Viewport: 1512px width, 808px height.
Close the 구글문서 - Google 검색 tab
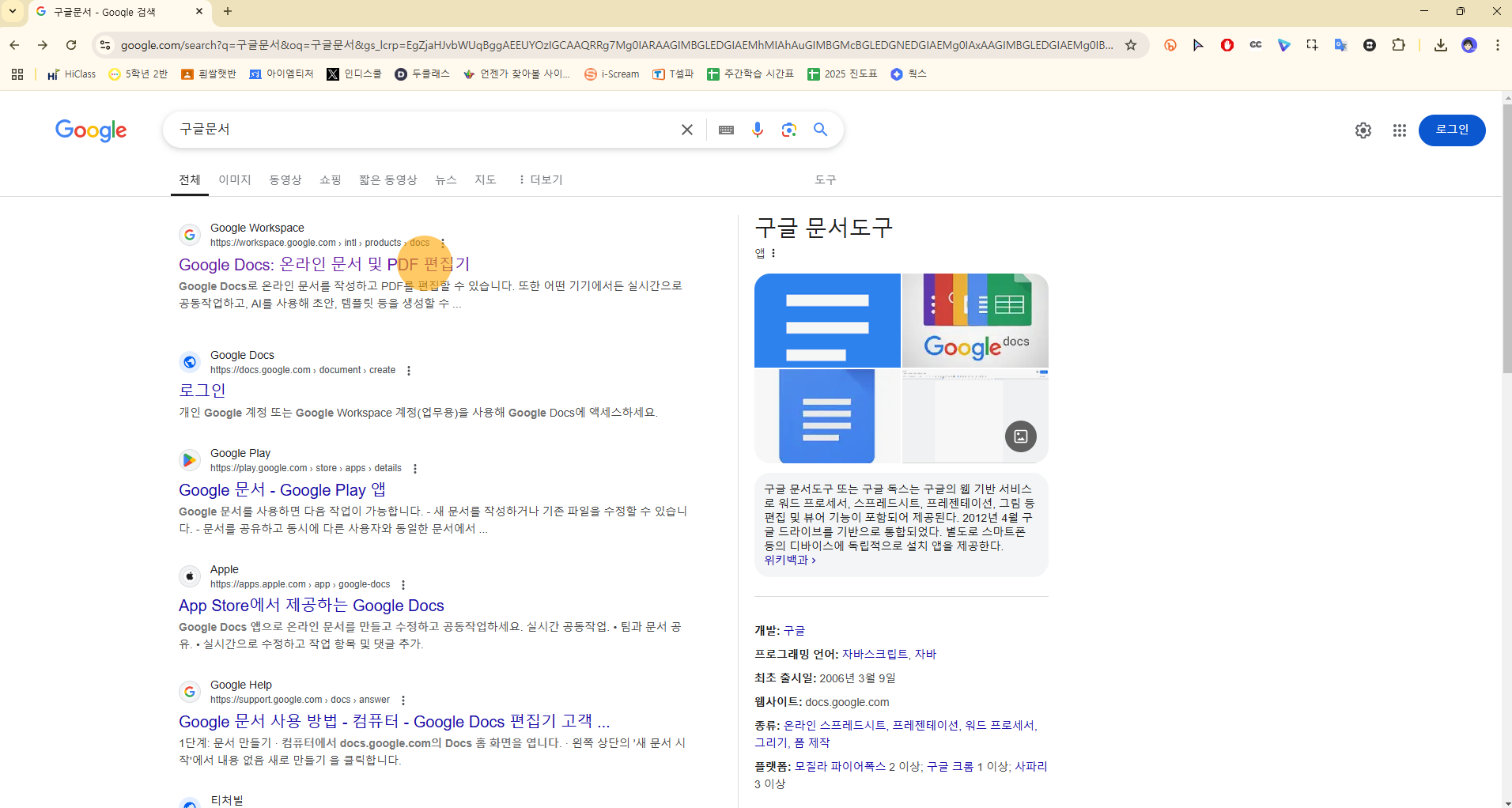tap(199, 11)
